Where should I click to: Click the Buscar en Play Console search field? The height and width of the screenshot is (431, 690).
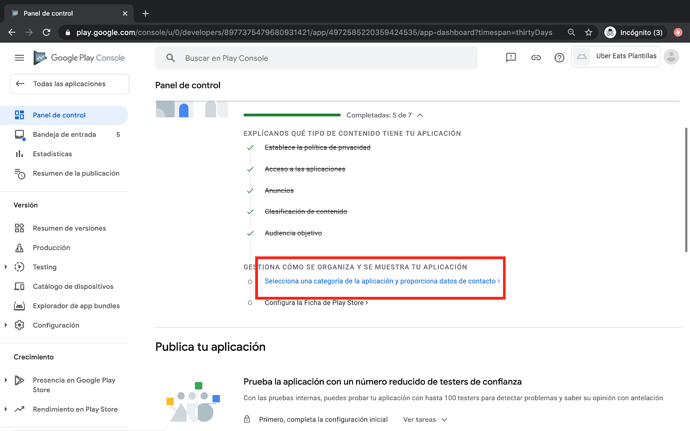click(320, 58)
